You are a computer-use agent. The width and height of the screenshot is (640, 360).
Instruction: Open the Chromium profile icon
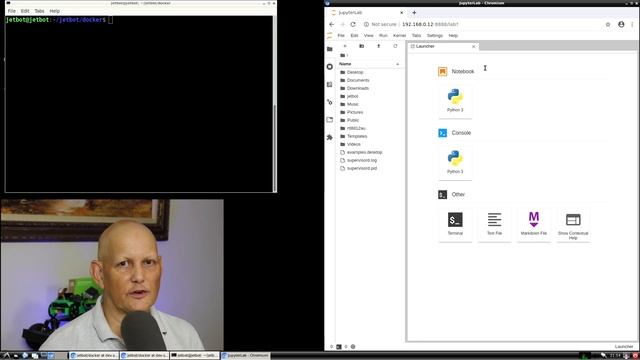coord(621,24)
